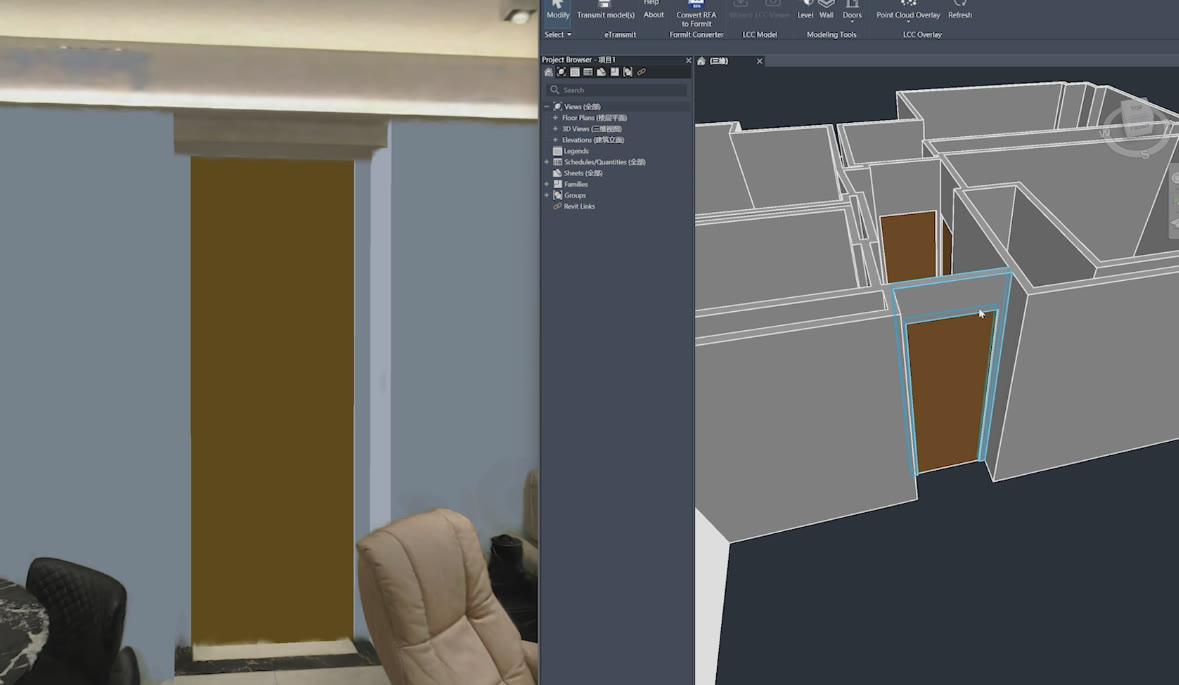This screenshot has width=1179, height=685.
Task: Click the home icon in Project Browser toolbar
Action: 548,72
